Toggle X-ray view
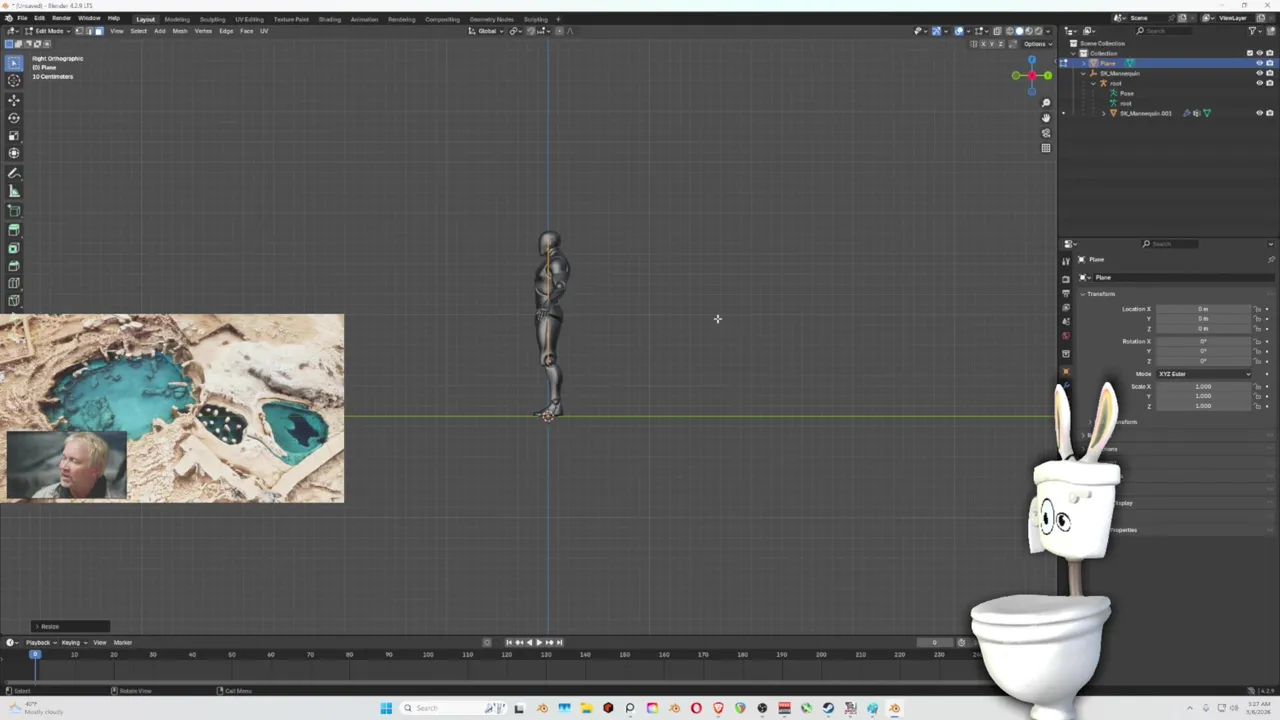Image resolution: width=1280 pixels, height=720 pixels. pos(997,31)
